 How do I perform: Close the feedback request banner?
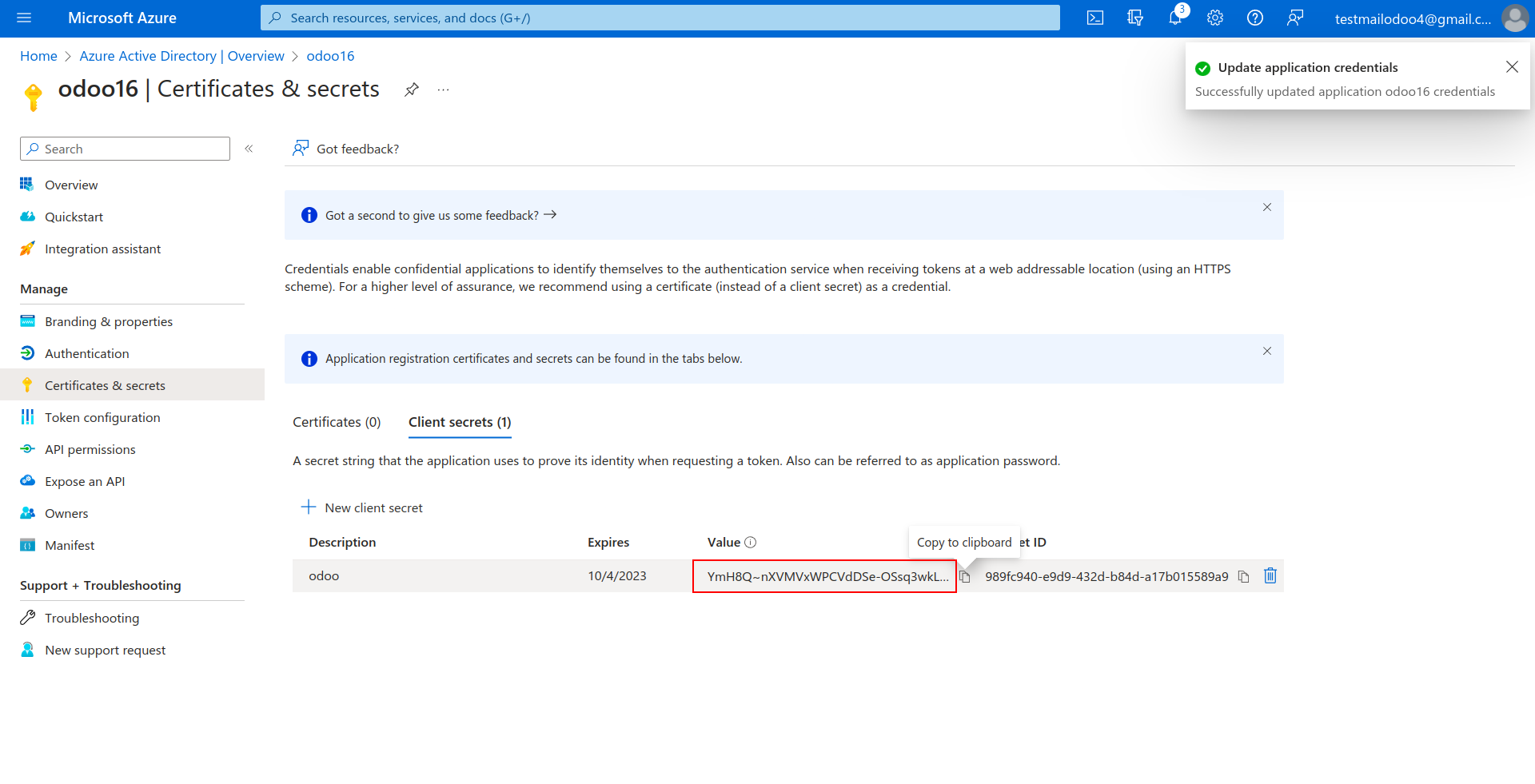click(1267, 207)
